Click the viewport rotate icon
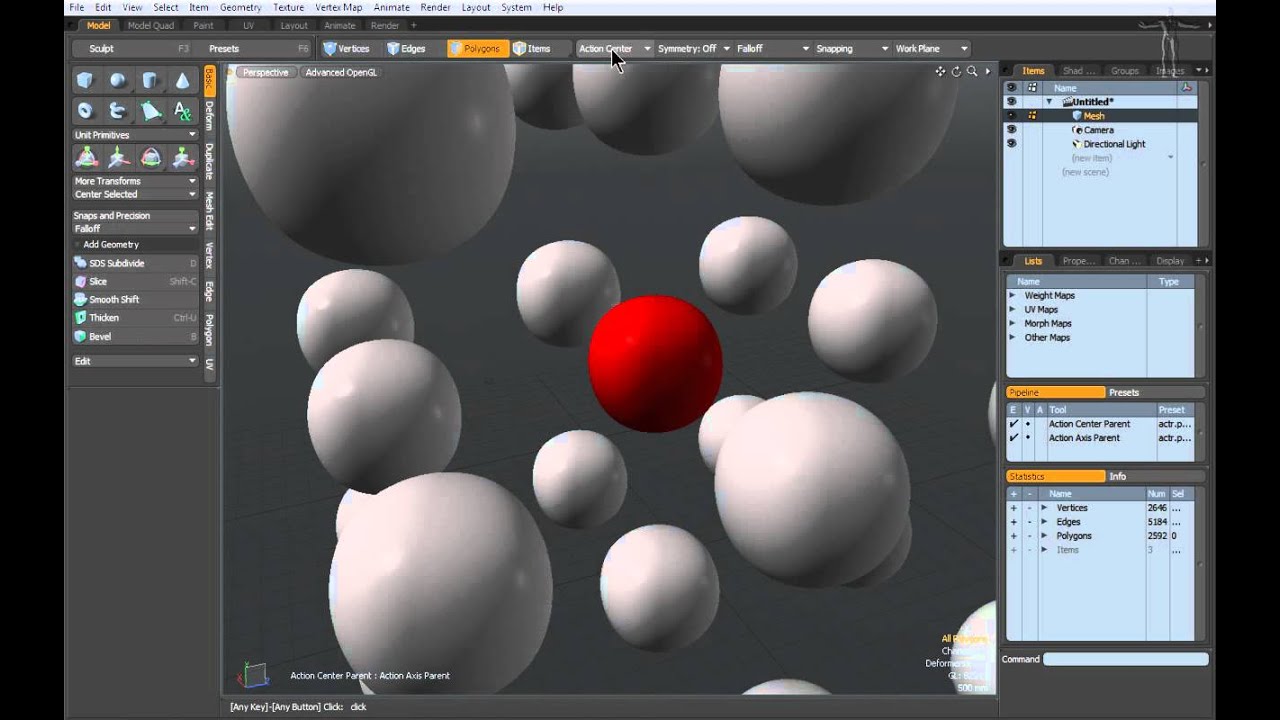The height and width of the screenshot is (720, 1280). tap(956, 71)
